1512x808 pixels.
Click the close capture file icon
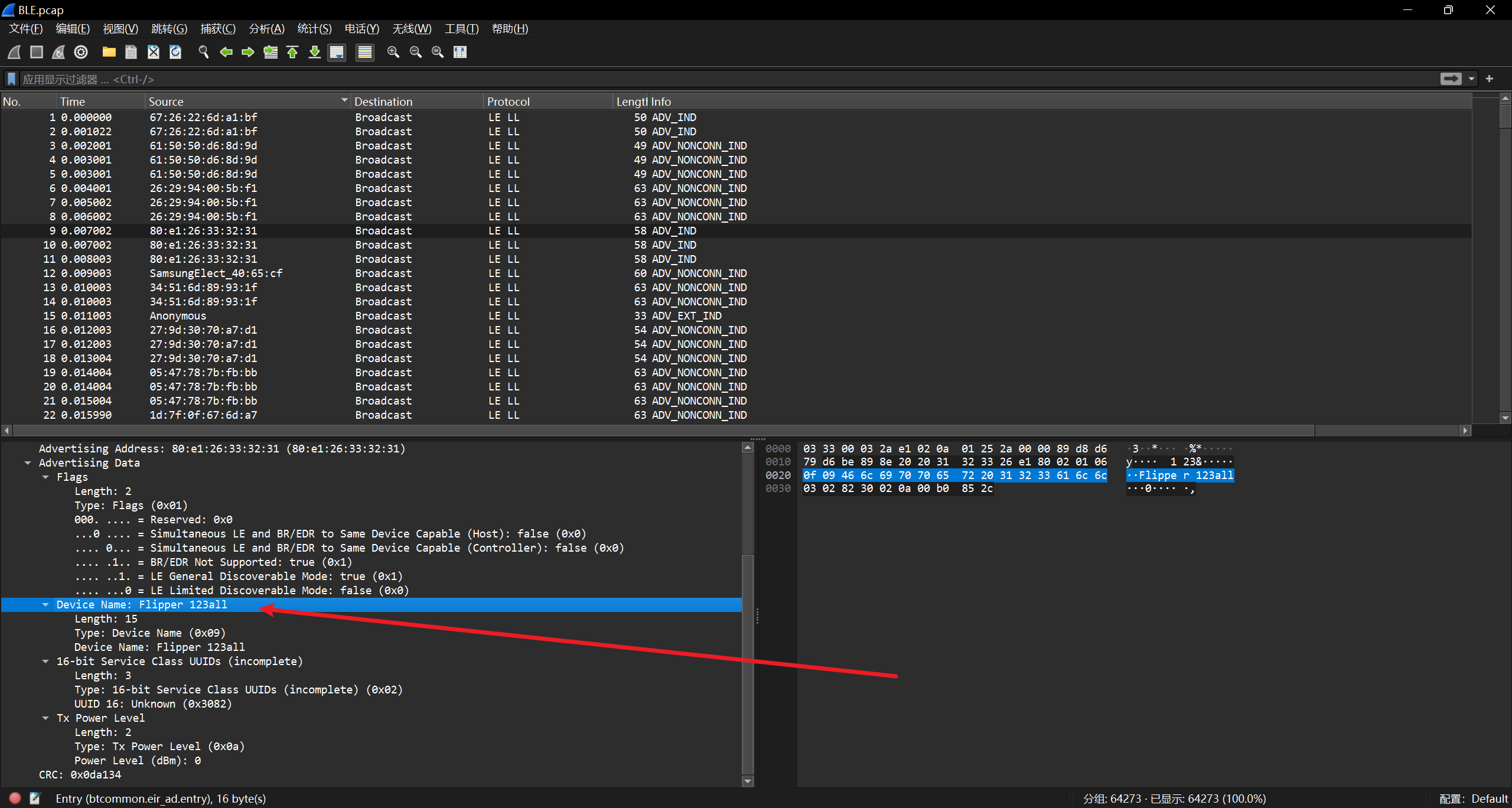154,52
